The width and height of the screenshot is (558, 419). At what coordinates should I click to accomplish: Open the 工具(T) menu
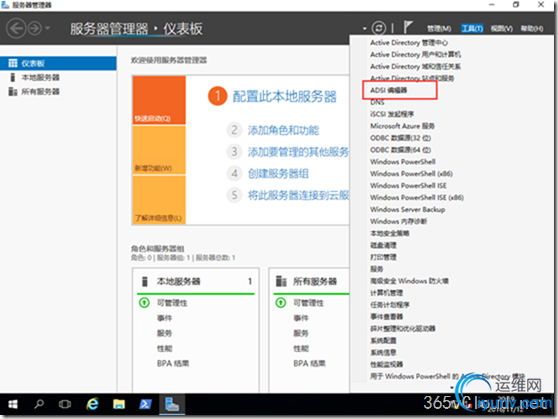pyautogui.click(x=472, y=28)
